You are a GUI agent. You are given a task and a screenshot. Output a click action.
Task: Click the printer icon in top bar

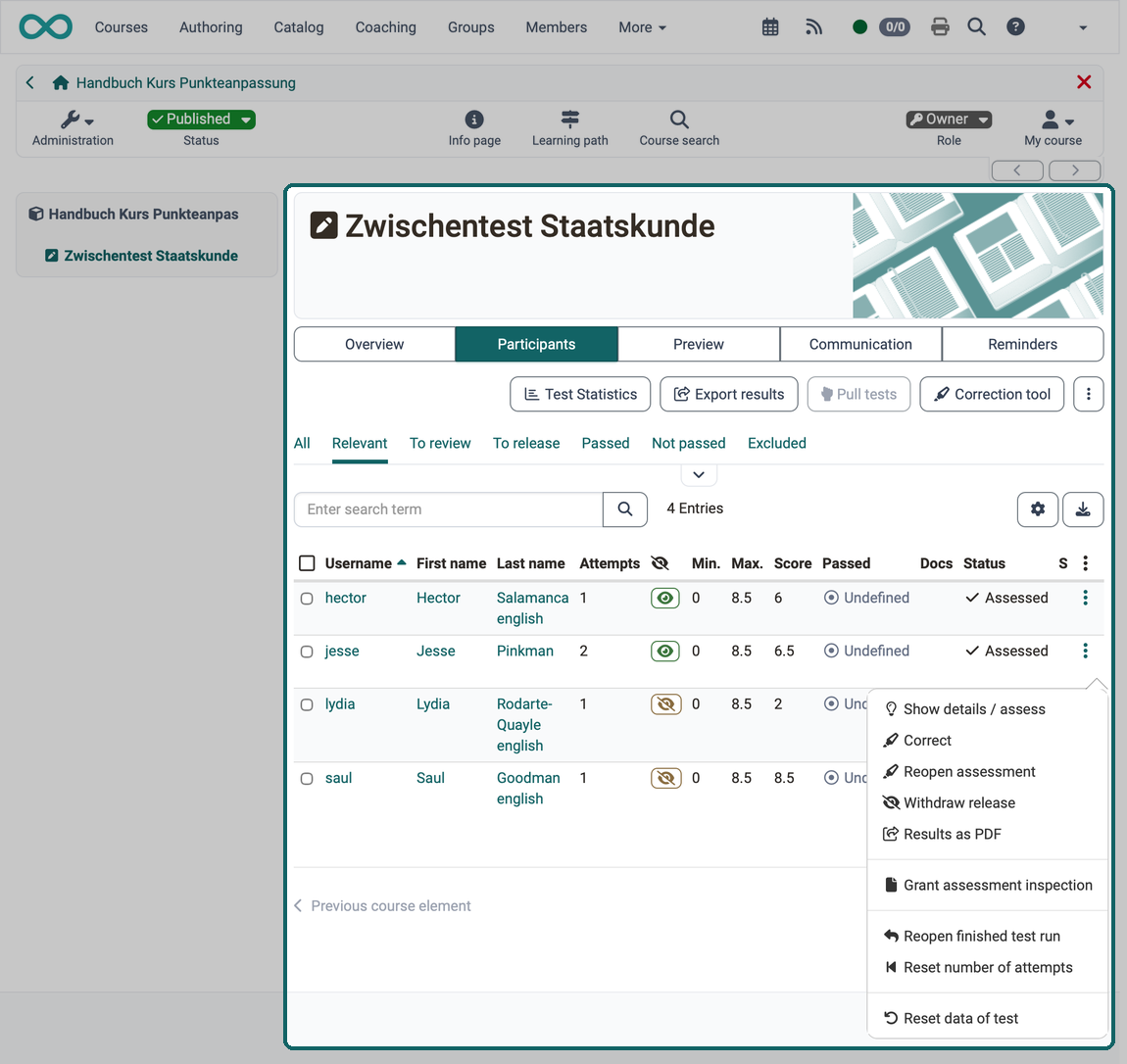[x=940, y=27]
